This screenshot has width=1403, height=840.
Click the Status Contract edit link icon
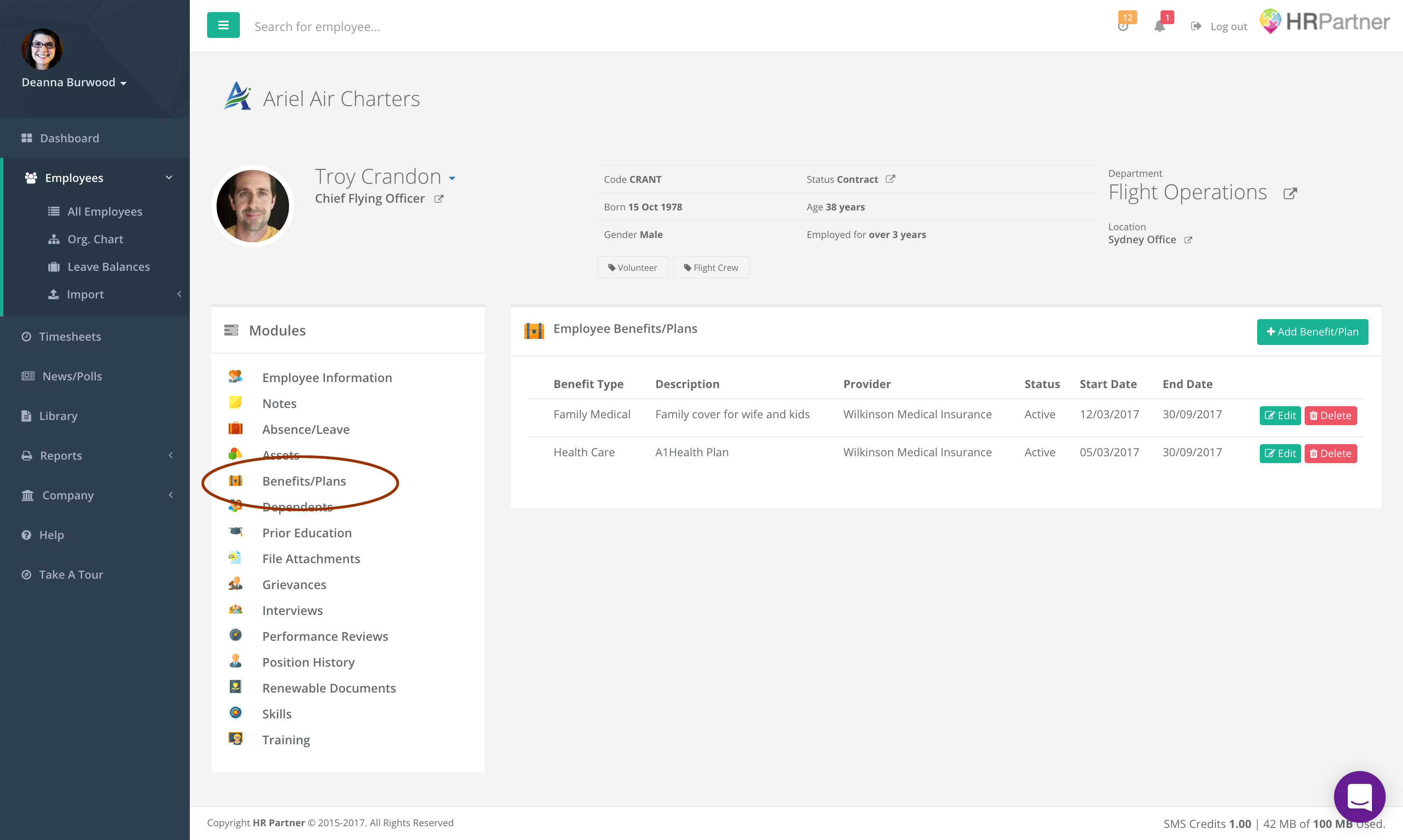click(890, 179)
